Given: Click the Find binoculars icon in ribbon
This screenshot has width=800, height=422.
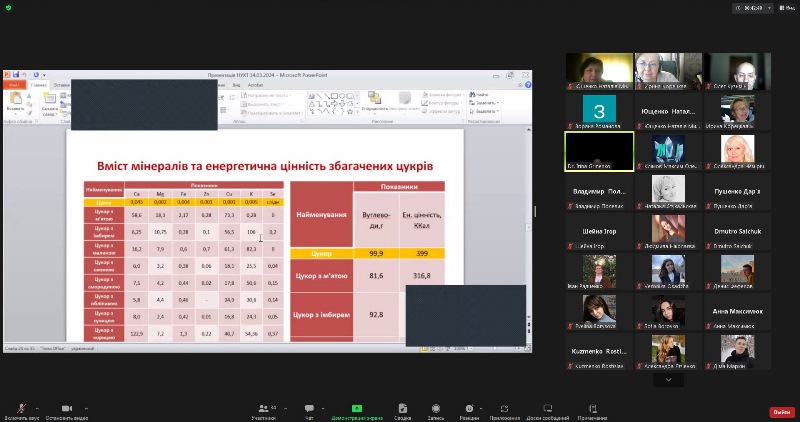Looking at the screenshot, I should coord(472,94).
